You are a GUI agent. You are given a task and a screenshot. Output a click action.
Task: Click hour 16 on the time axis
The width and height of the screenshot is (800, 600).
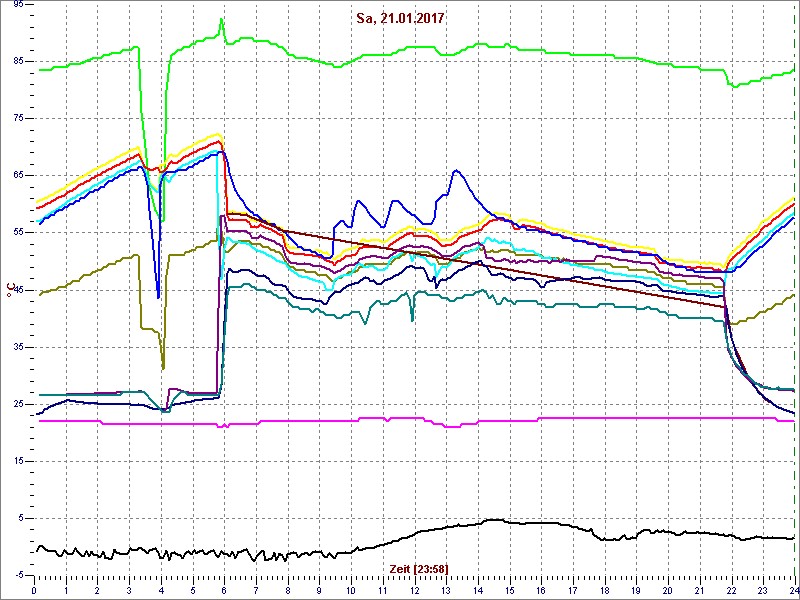[x=541, y=590]
